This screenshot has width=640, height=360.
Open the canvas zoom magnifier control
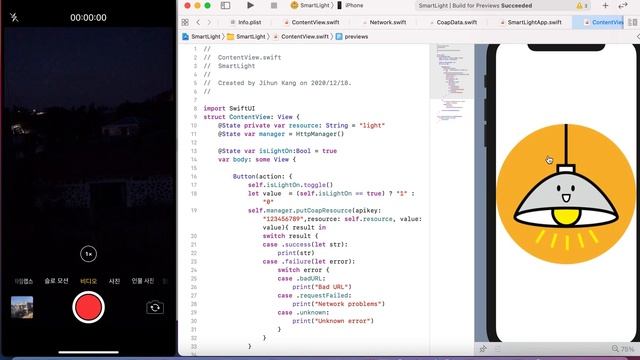click(615, 349)
